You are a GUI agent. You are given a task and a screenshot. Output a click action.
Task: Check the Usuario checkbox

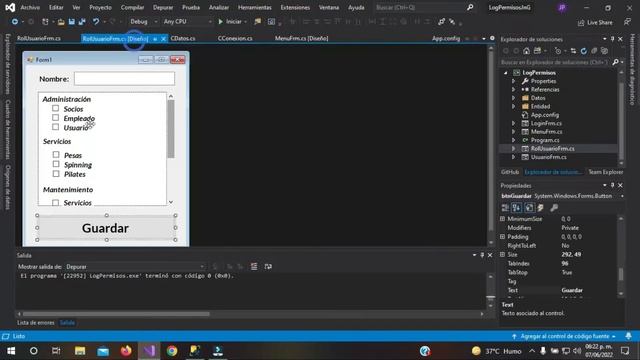(x=56, y=127)
